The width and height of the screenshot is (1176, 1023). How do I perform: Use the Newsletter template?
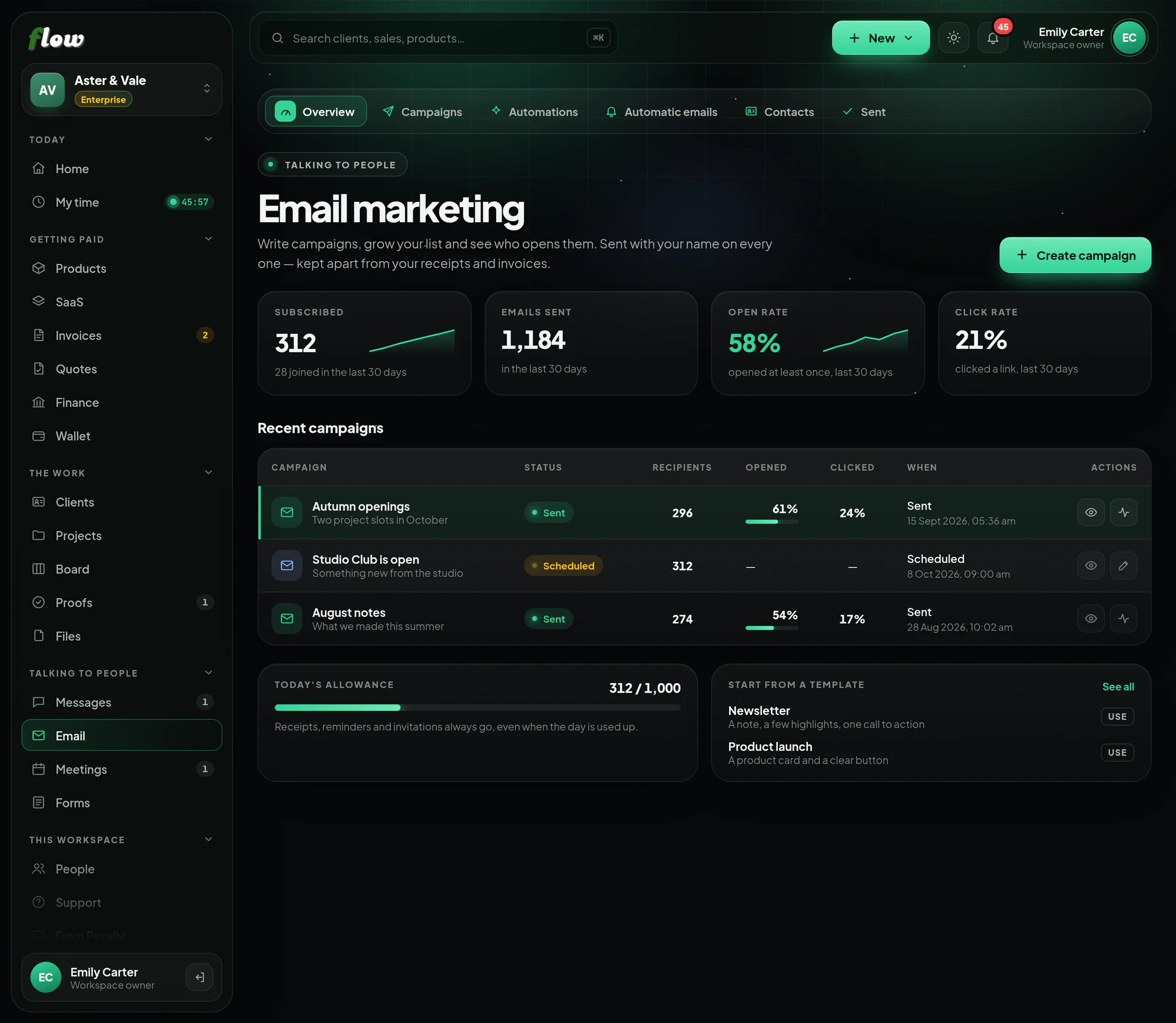tap(1117, 717)
